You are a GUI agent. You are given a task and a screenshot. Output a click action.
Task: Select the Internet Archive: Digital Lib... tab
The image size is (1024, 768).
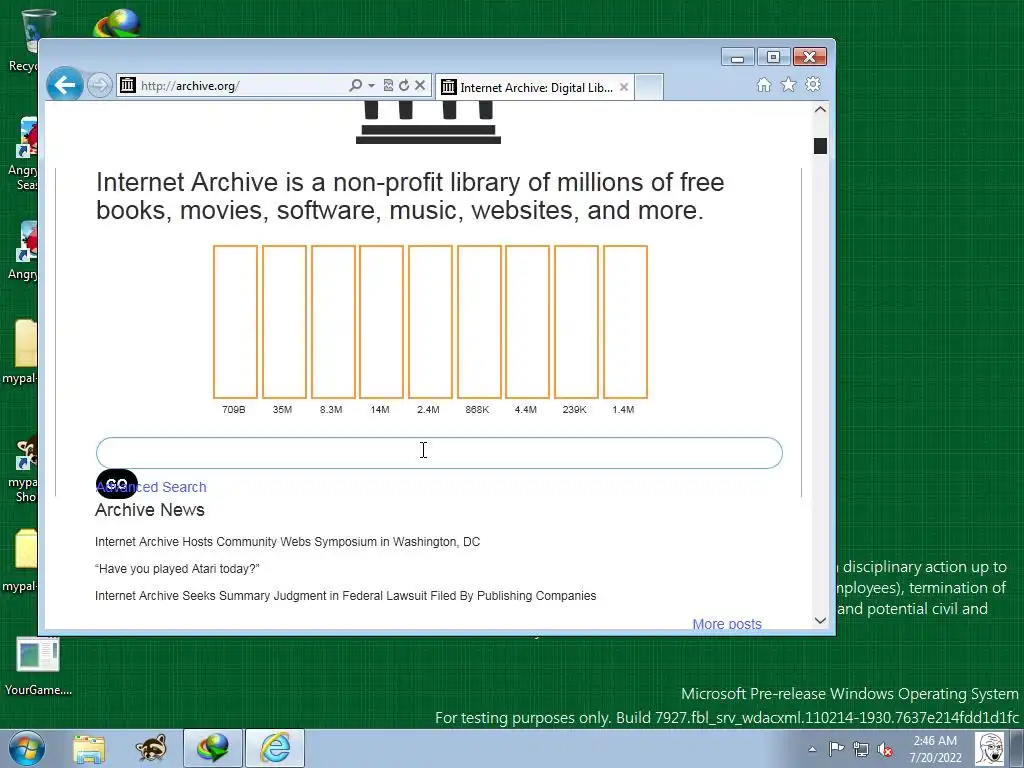(536, 88)
